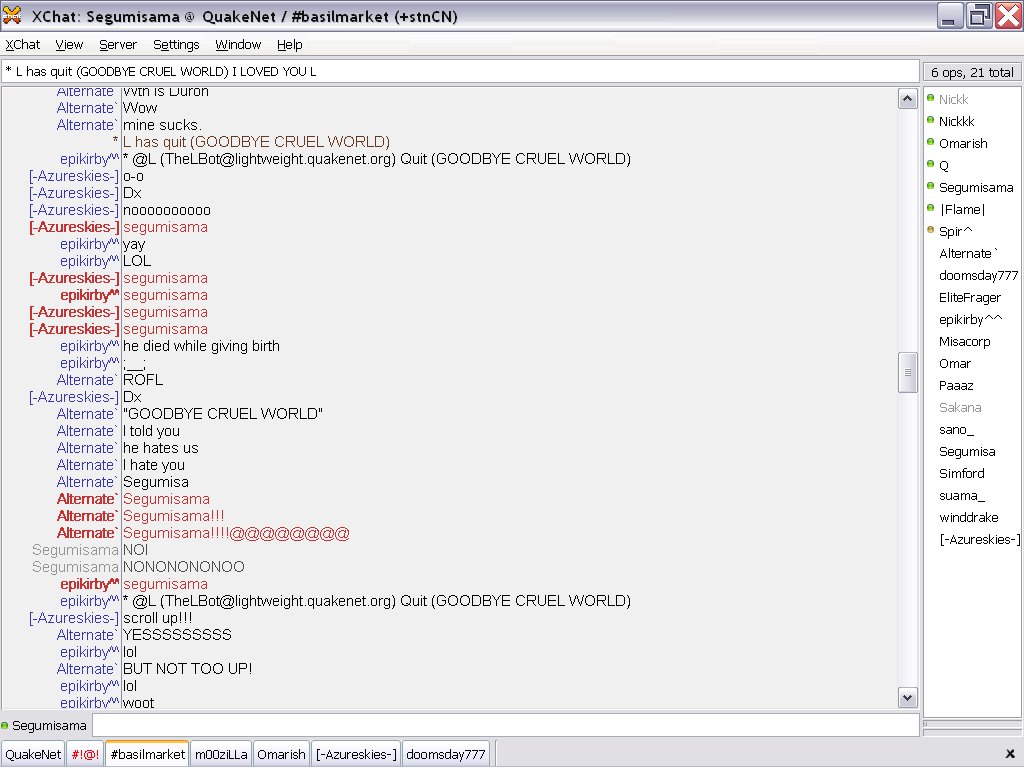Viewport: 1024px width, 768px height.
Task: Click the green dot beside |Flame|
Action: pyautogui.click(x=930, y=209)
